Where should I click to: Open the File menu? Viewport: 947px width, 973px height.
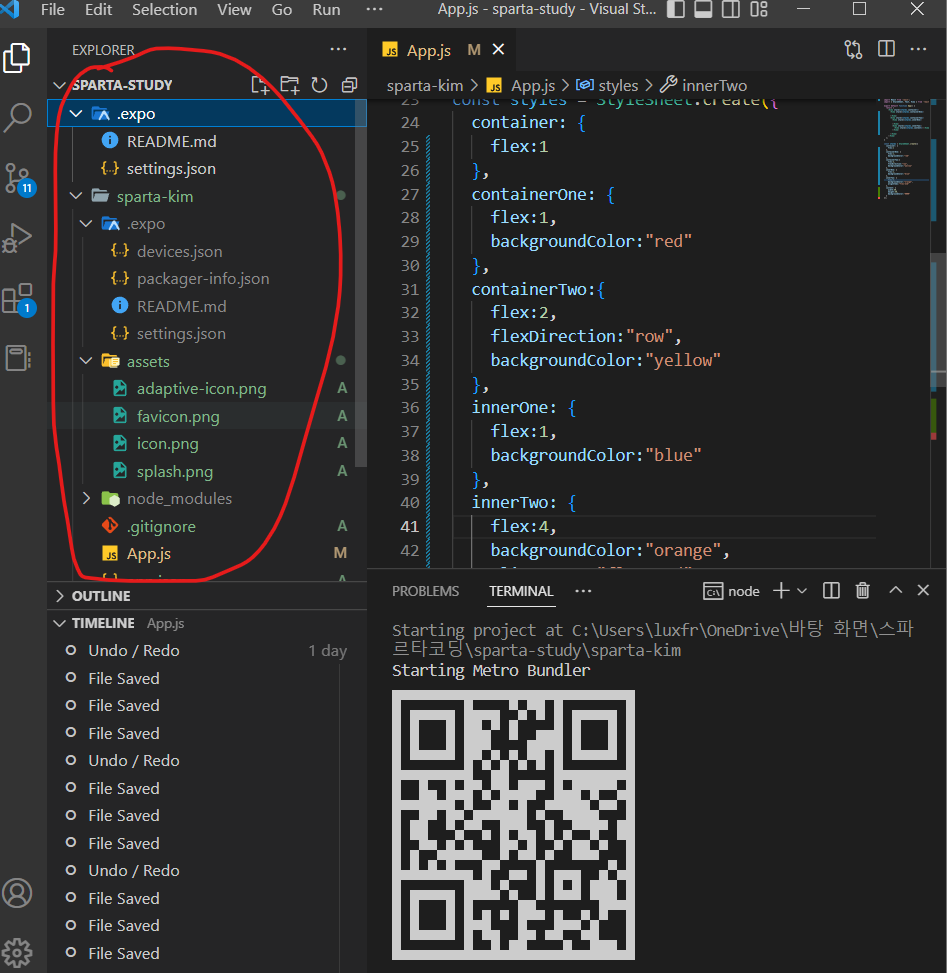(53, 10)
